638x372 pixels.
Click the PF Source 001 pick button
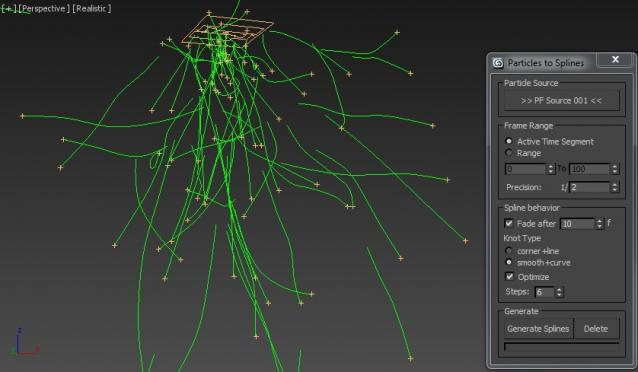pos(562,101)
